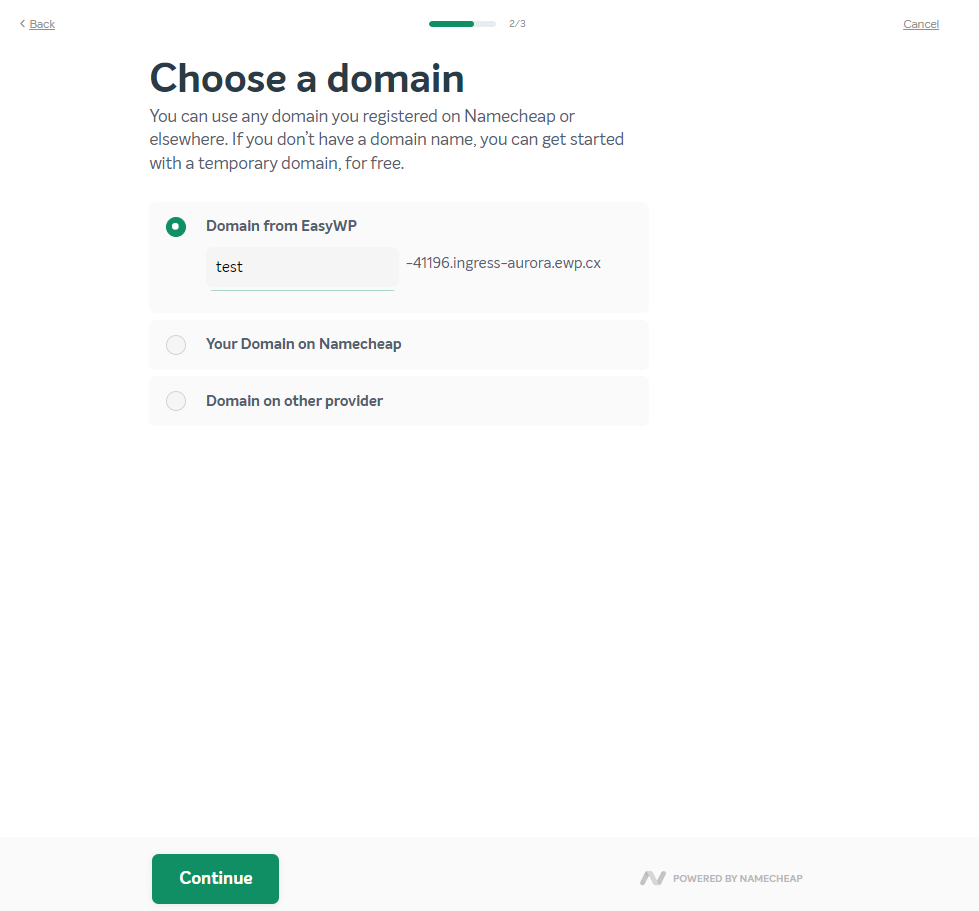Click the Back chevron arrow icon
Screen dimensions: 979x911
pos(22,24)
